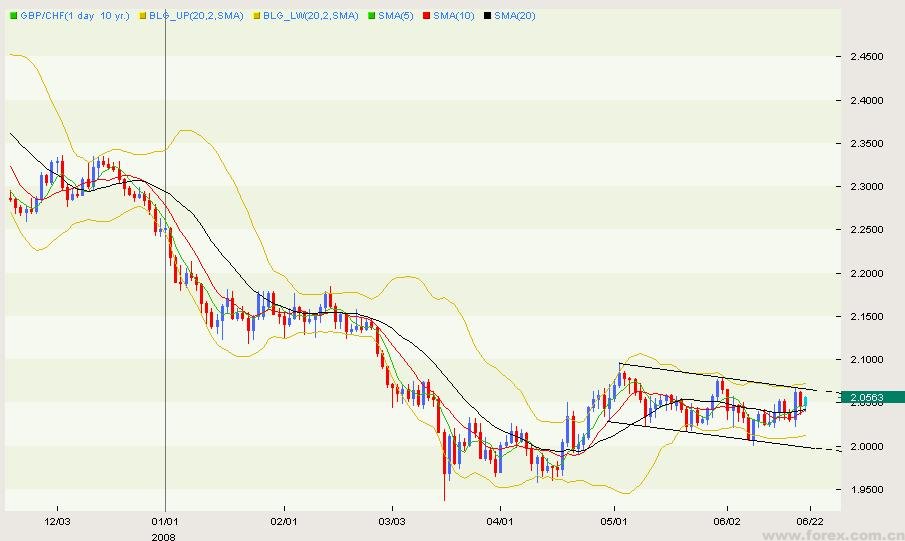
Task: Select the 03/03 date axis label
Action: pyautogui.click(x=393, y=521)
